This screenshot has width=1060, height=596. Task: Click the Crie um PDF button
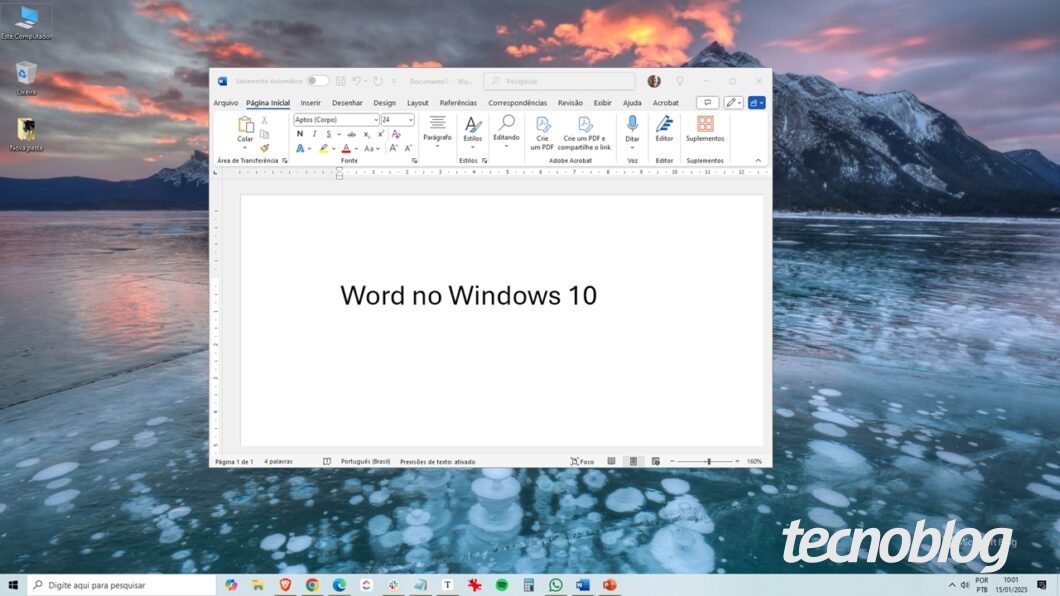click(x=542, y=132)
